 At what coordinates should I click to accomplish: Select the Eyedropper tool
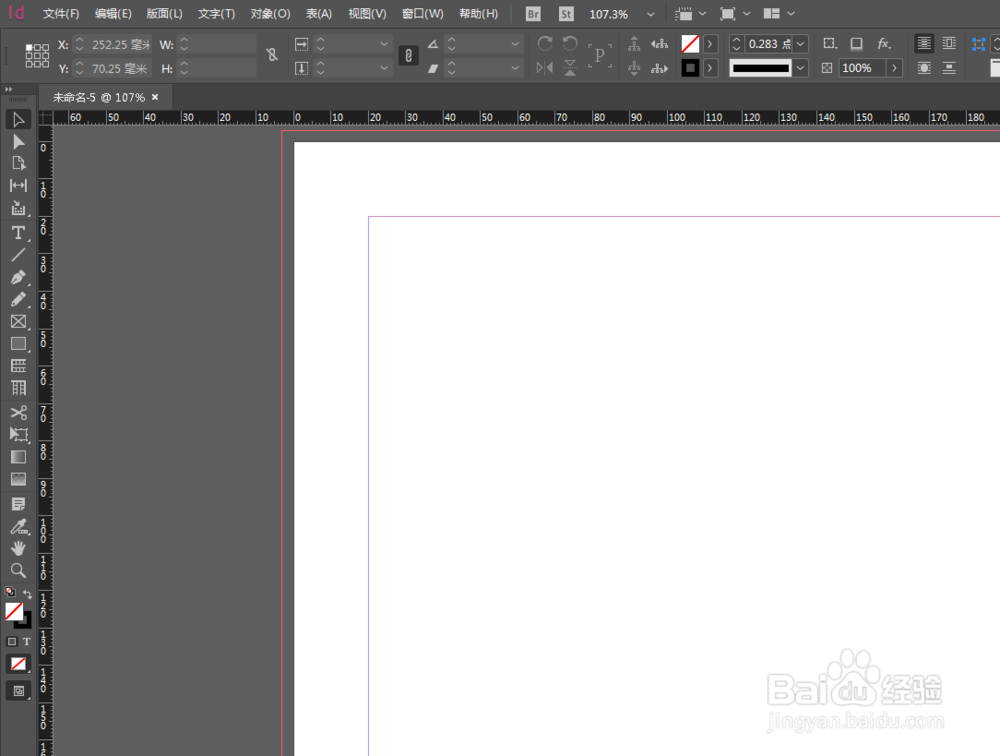(x=18, y=526)
